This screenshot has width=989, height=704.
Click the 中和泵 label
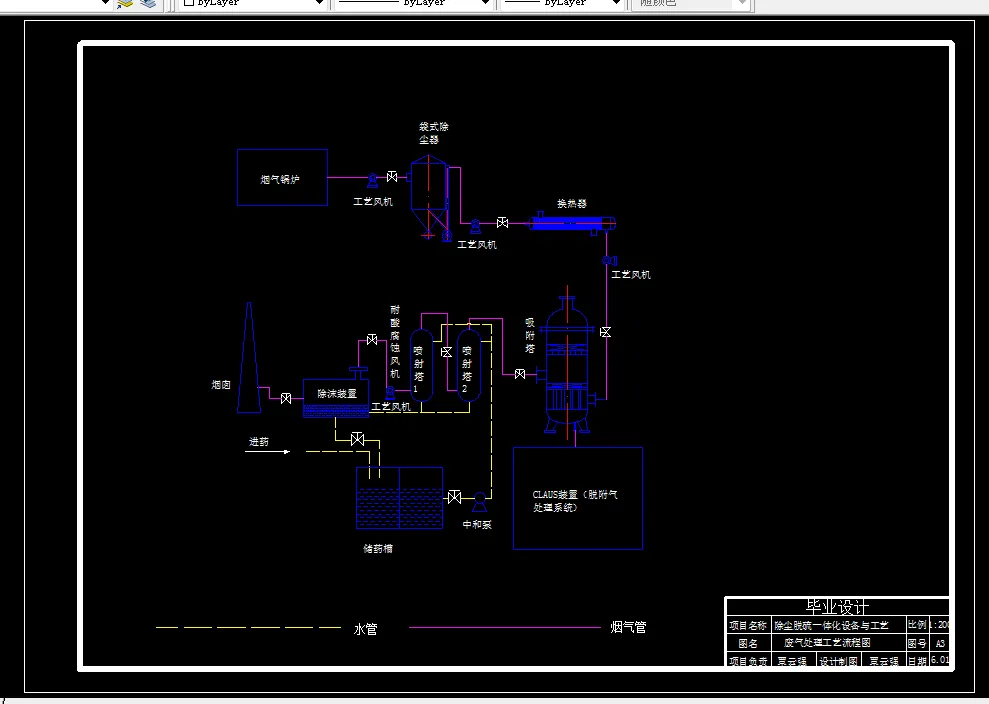coord(477,524)
